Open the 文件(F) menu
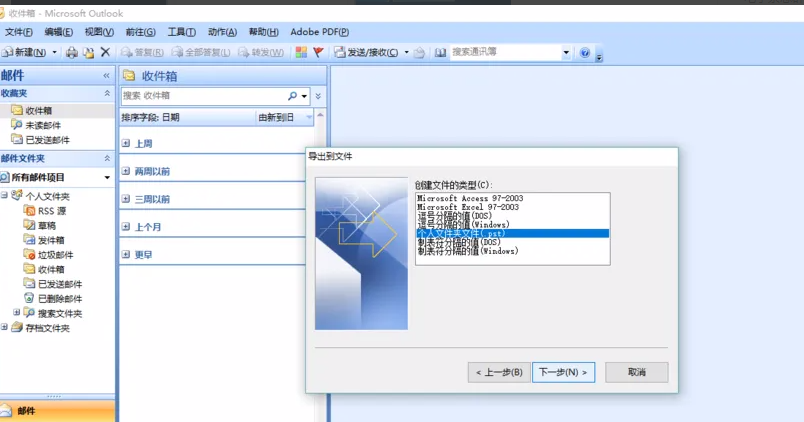804x422 pixels. (18, 32)
